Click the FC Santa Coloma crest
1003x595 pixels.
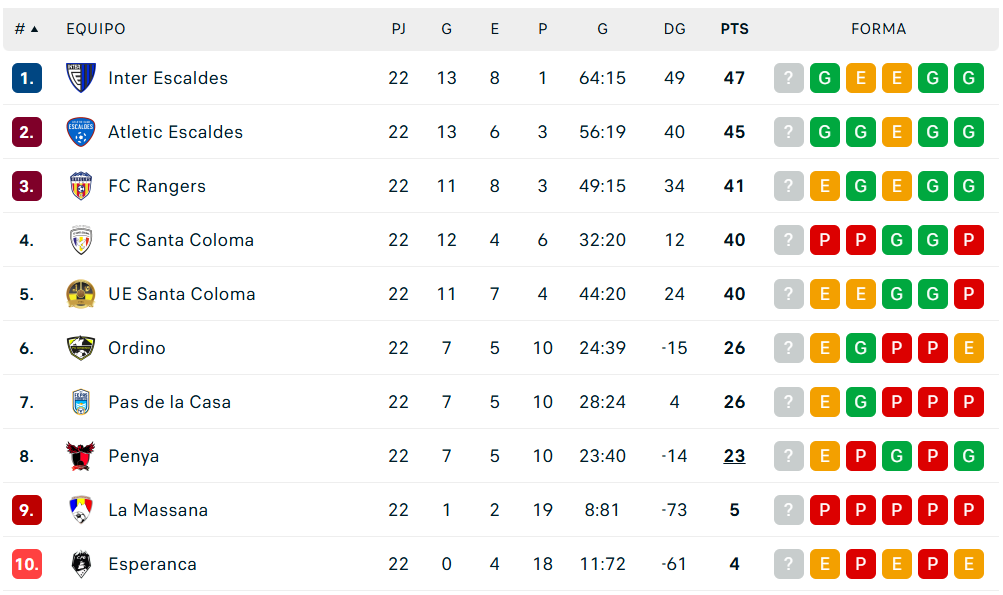click(81, 240)
